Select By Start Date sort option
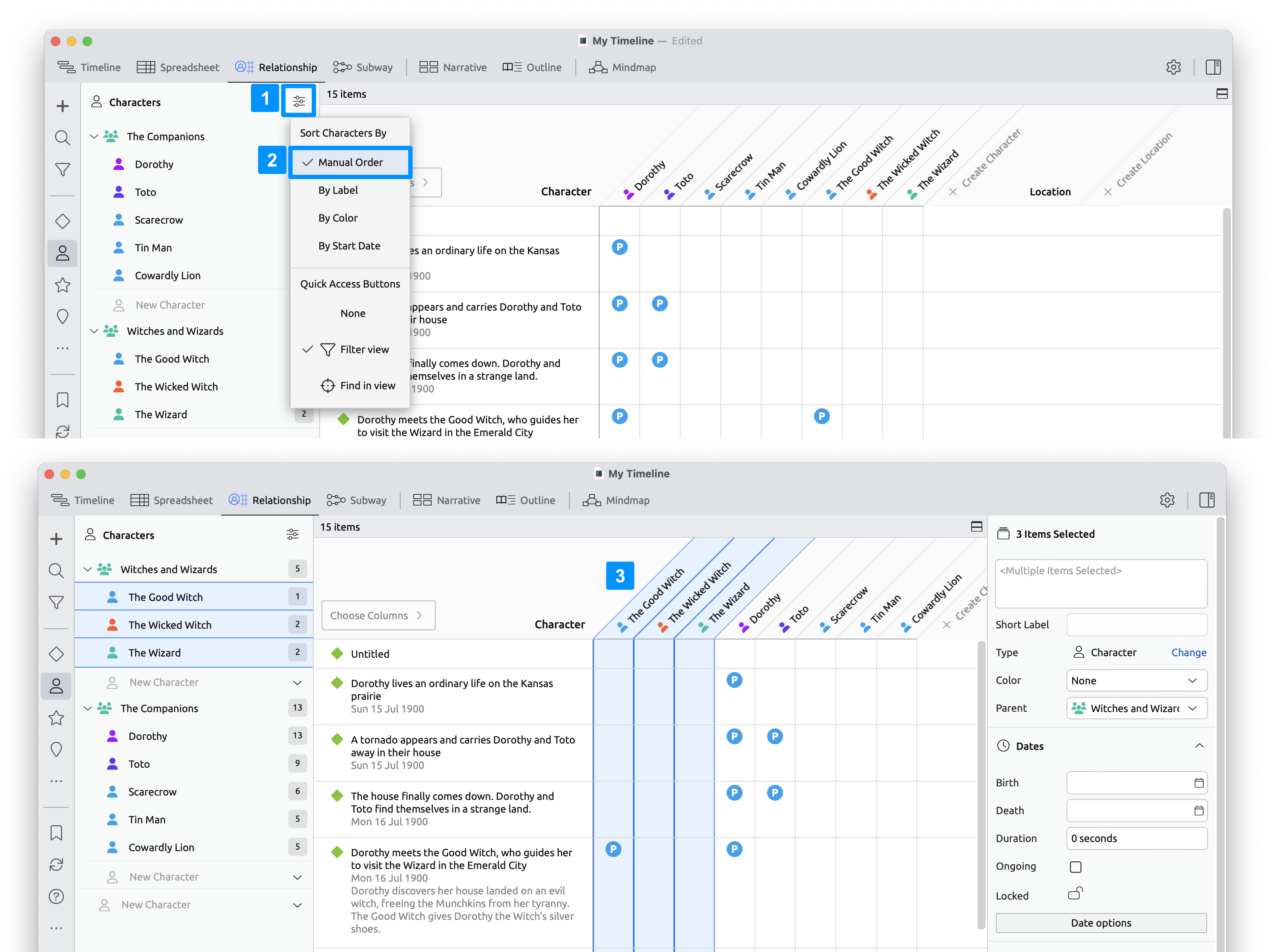This screenshot has height=952, width=1277. pos(349,245)
